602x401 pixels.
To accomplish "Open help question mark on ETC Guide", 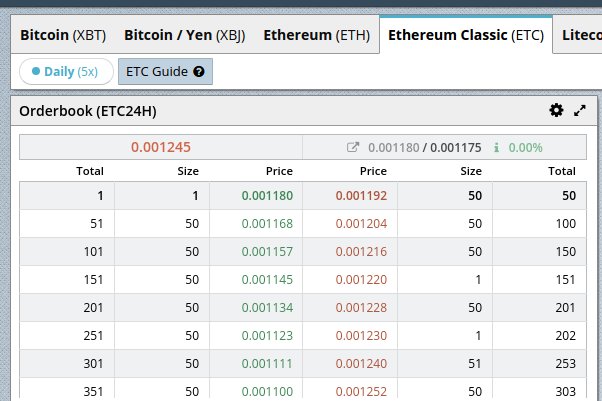I will (x=199, y=71).
